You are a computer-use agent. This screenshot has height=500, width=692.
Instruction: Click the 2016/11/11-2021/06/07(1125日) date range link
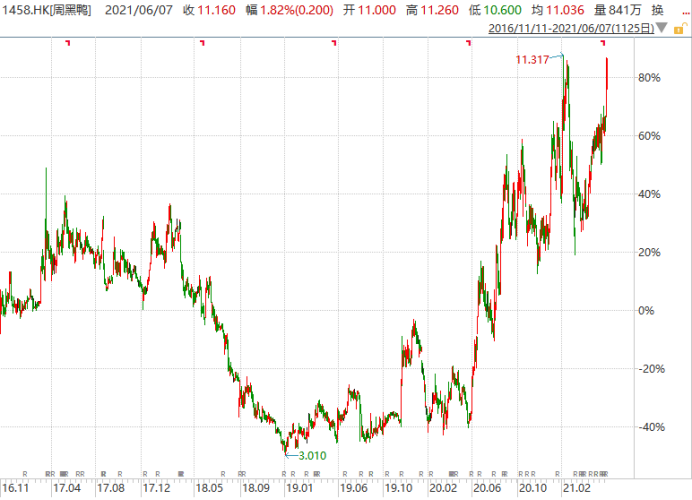pyautogui.click(x=571, y=29)
